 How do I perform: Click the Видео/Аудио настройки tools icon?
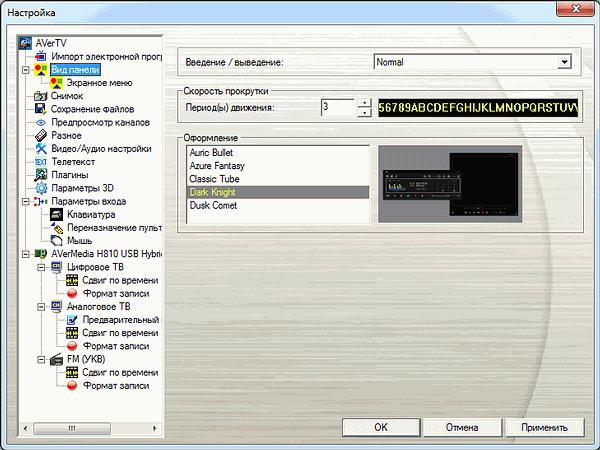tap(41, 148)
